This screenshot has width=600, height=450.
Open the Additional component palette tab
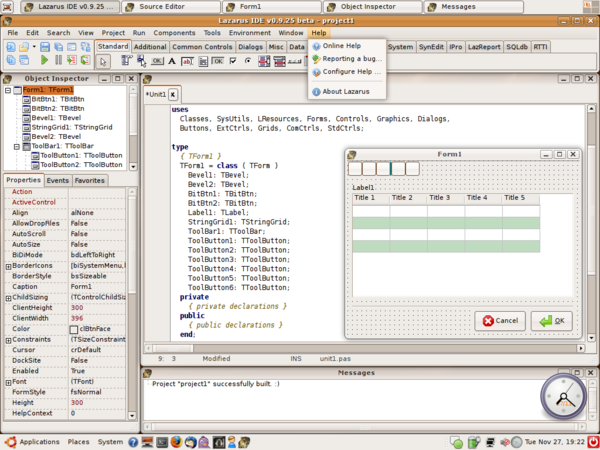pos(149,47)
